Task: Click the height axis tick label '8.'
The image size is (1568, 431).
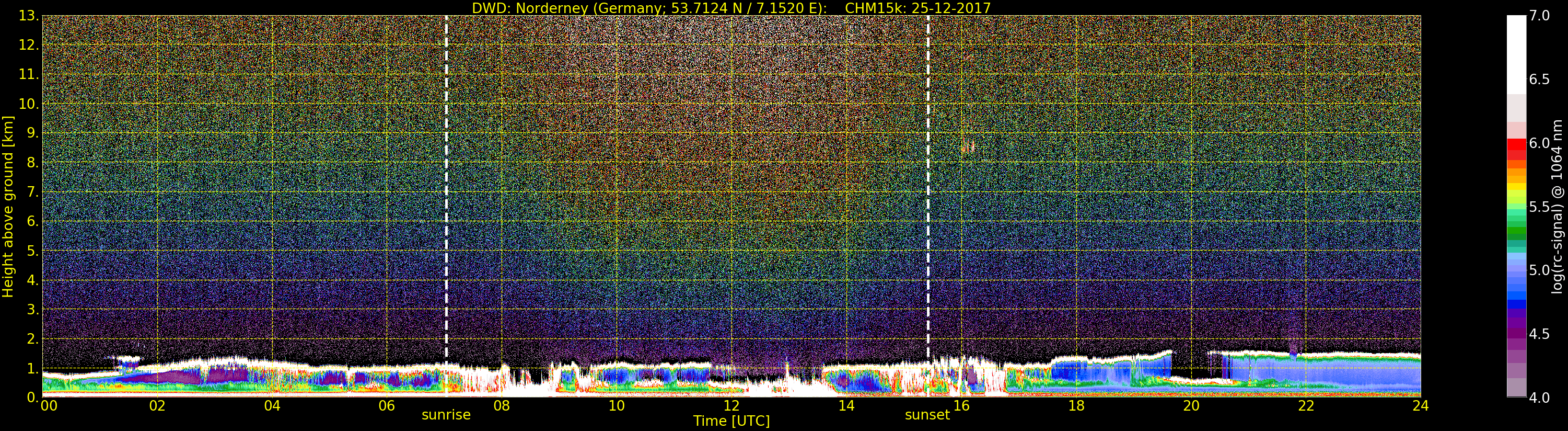Action: (33, 163)
